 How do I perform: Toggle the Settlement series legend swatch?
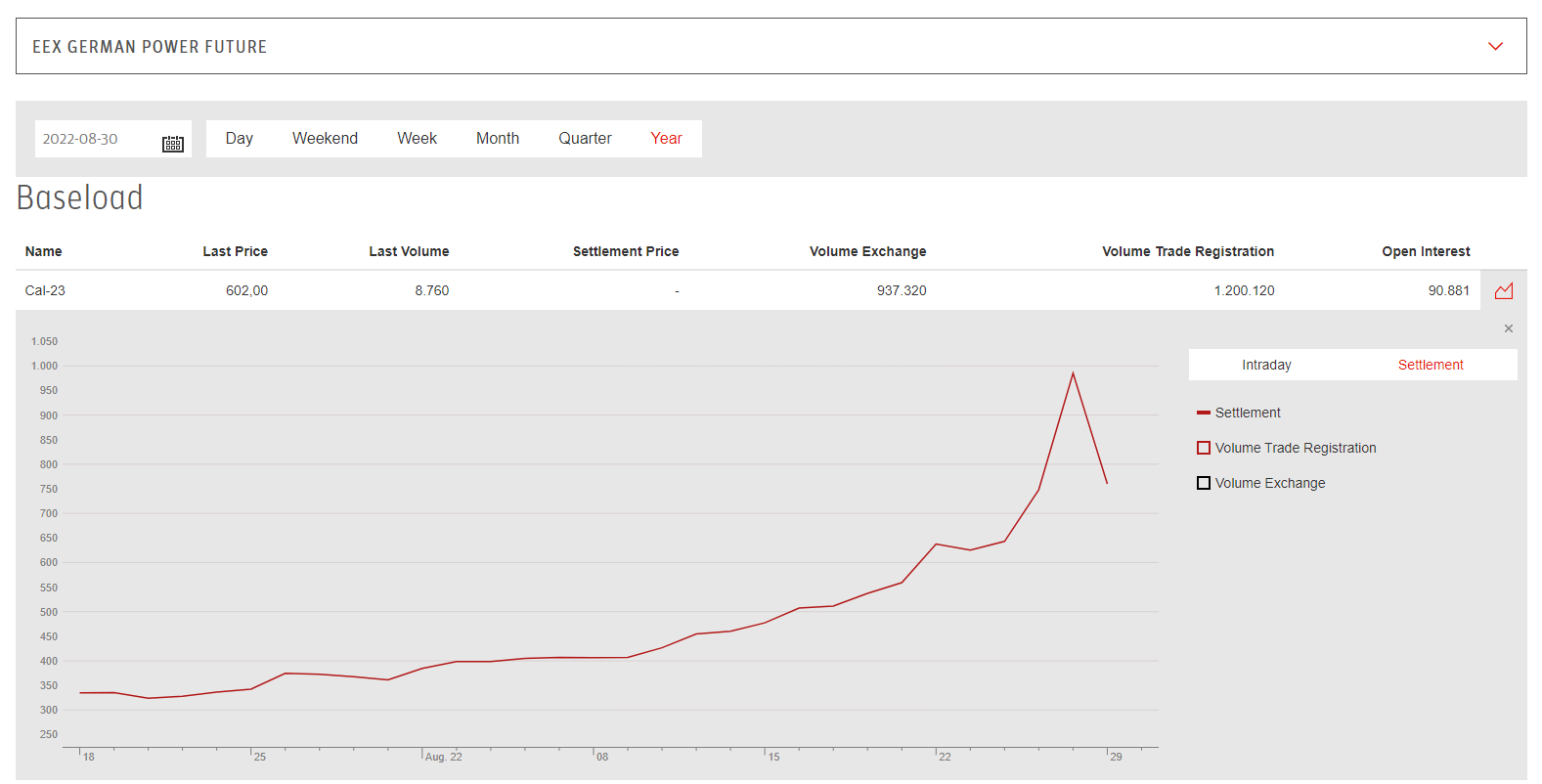[x=1204, y=413]
